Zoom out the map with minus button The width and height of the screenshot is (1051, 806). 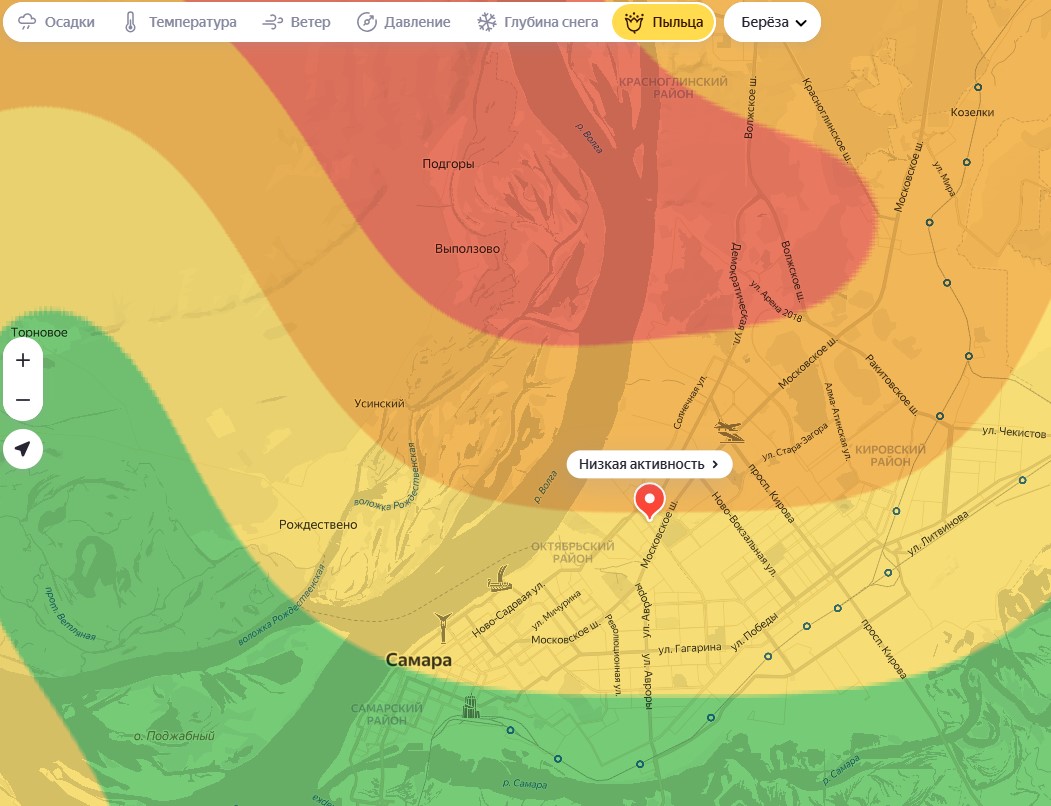23,401
